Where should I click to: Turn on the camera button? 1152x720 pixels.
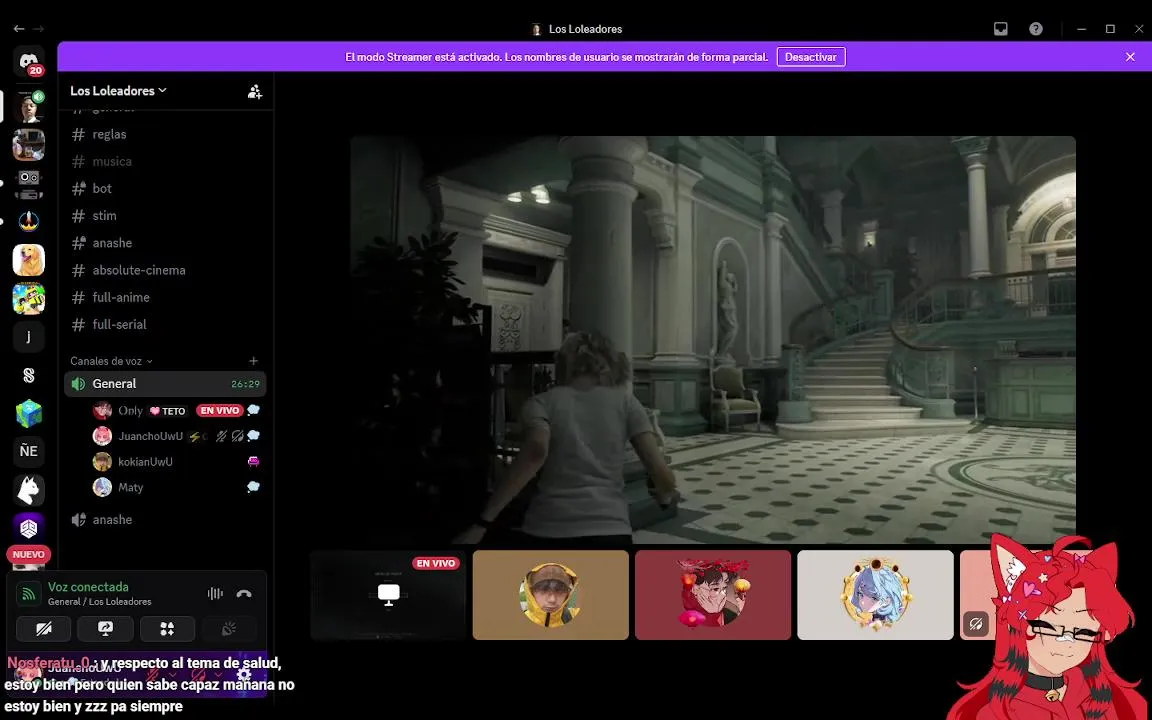43,629
